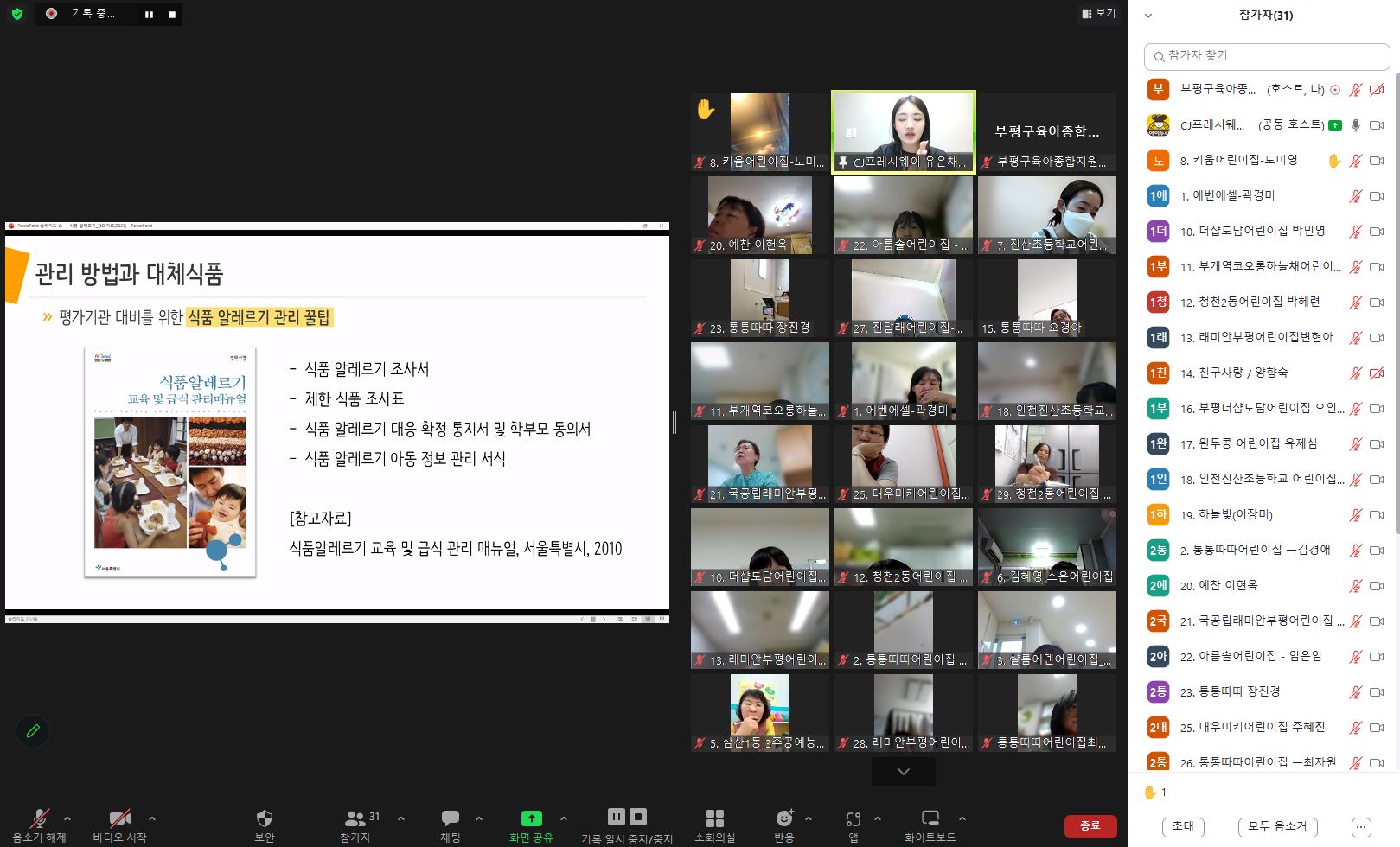Image resolution: width=1400 pixels, height=847 pixels.
Task: Open the more options ellipsis button
Action: coord(1361,826)
